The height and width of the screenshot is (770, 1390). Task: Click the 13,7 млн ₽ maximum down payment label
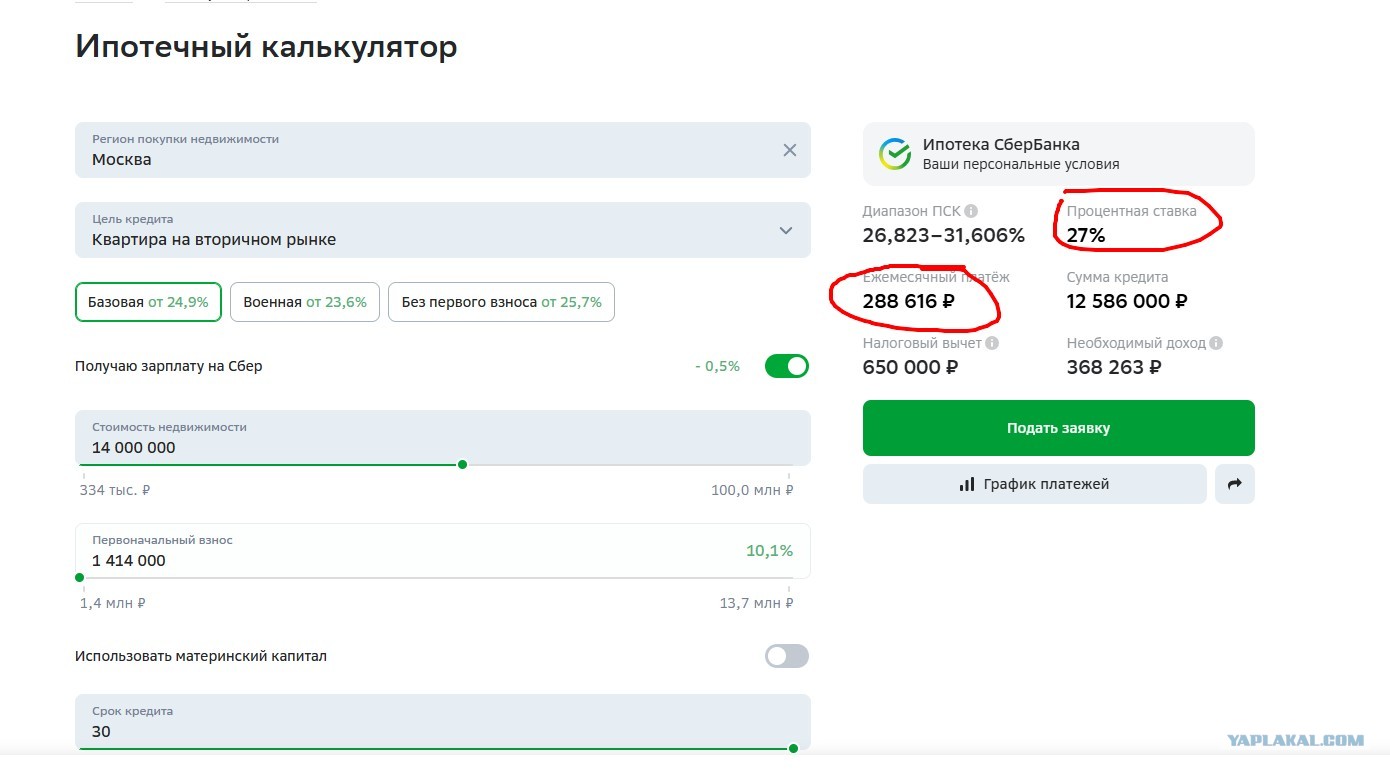click(x=757, y=603)
